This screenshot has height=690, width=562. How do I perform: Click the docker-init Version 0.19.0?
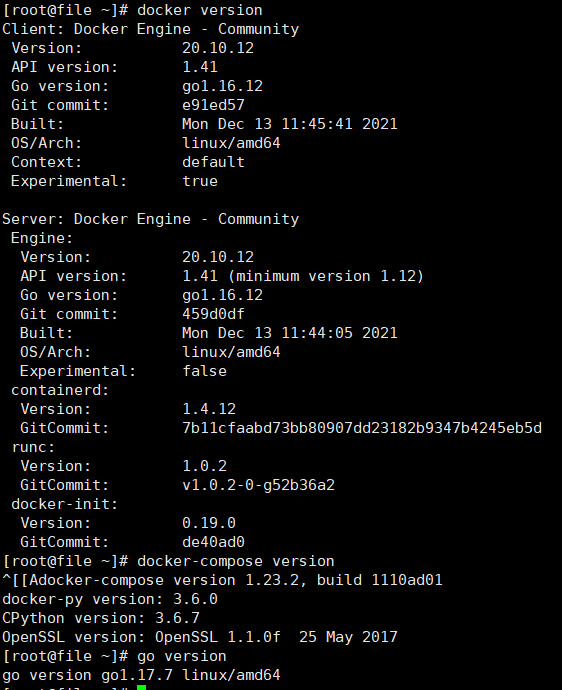tap(209, 523)
